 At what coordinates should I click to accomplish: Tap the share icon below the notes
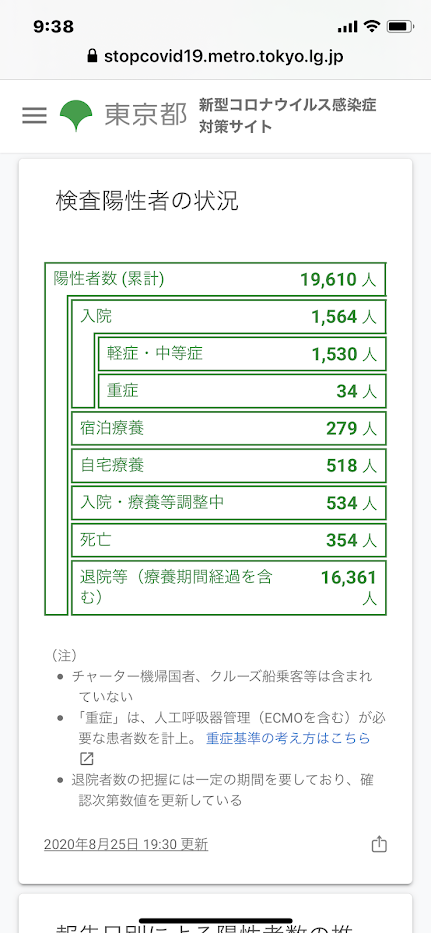pos(379,844)
